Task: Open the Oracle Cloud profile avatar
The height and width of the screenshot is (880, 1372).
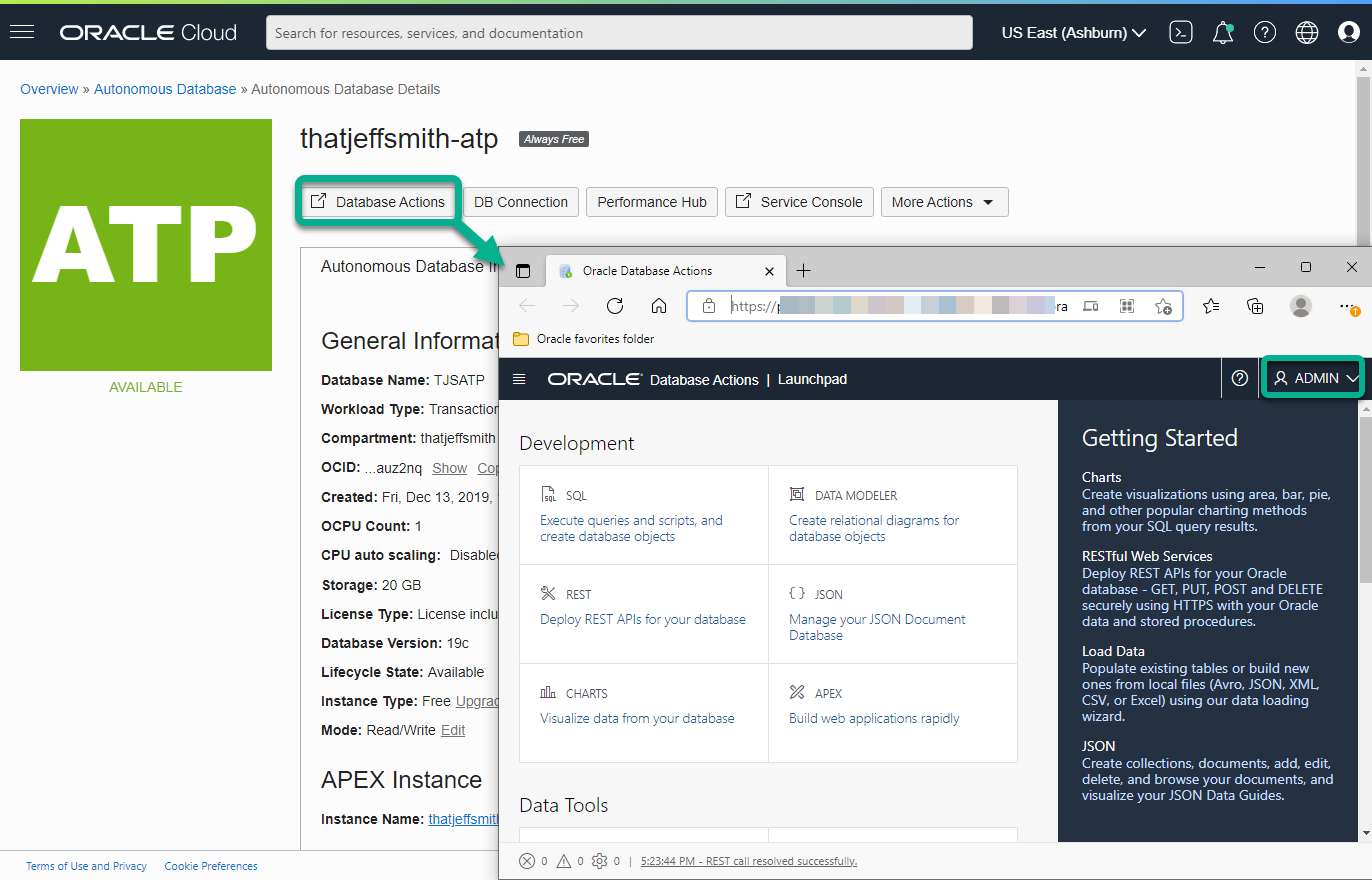Action: coord(1349,33)
